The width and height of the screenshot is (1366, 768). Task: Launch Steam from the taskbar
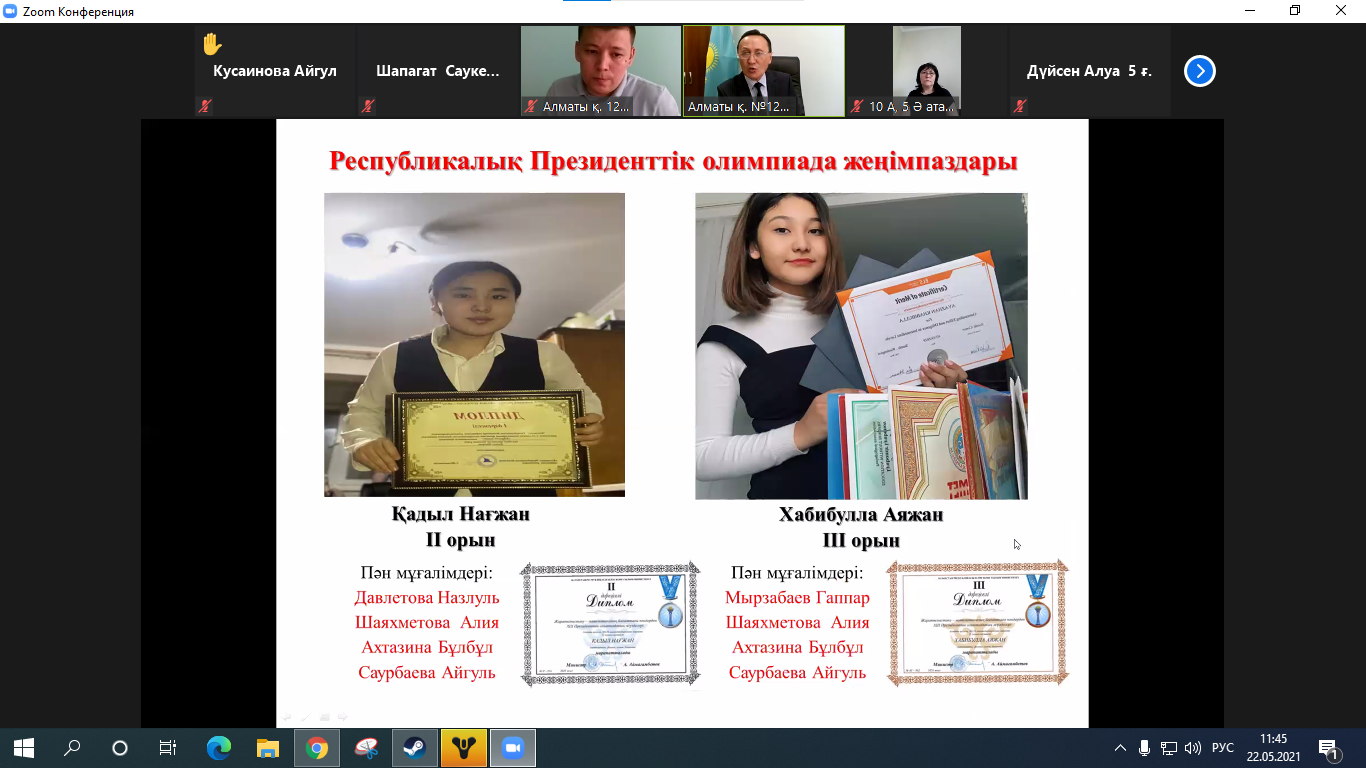(x=414, y=748)
